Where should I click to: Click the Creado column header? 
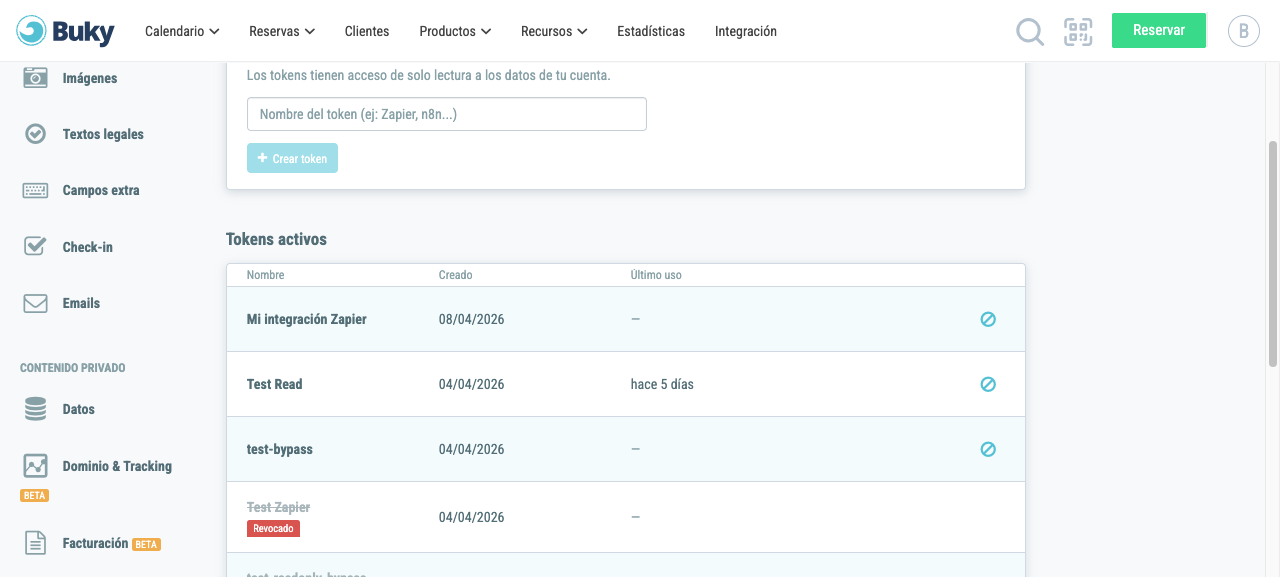pyautogui.click(x=456, y=275)
